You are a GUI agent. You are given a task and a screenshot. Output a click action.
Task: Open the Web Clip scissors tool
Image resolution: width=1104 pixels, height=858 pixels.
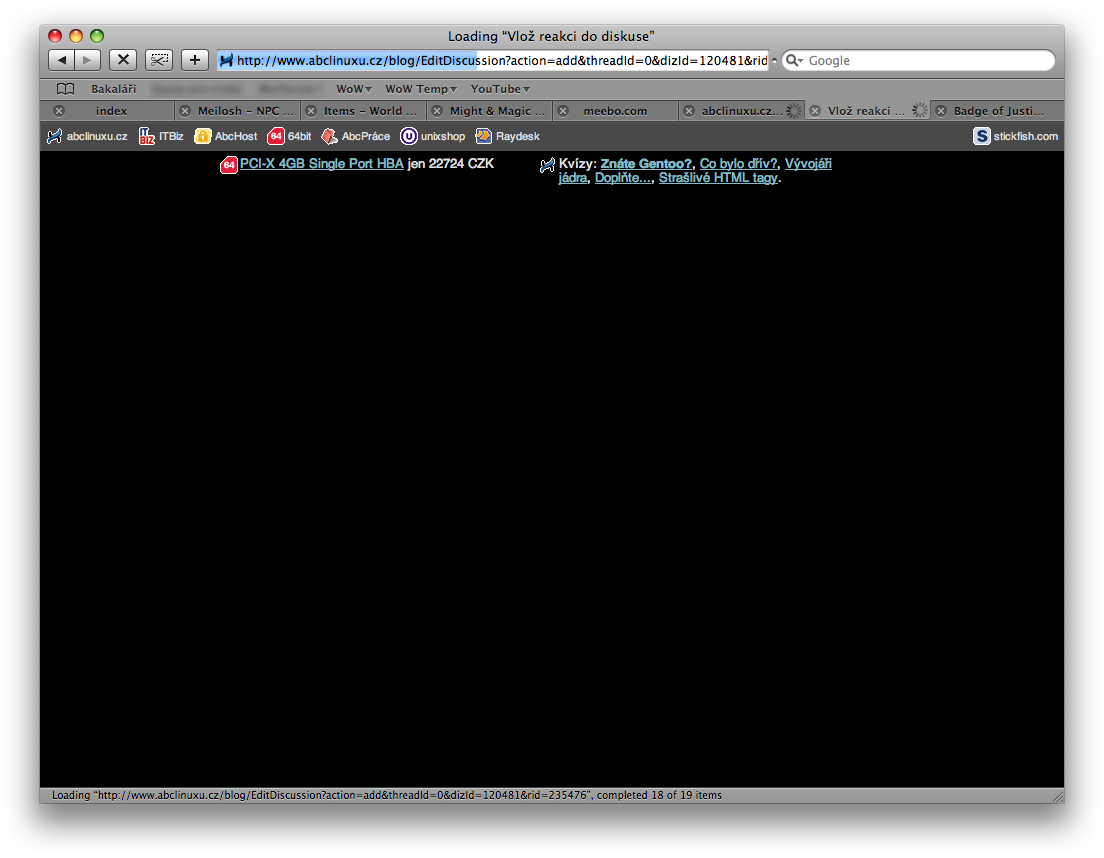pos(159,60)
